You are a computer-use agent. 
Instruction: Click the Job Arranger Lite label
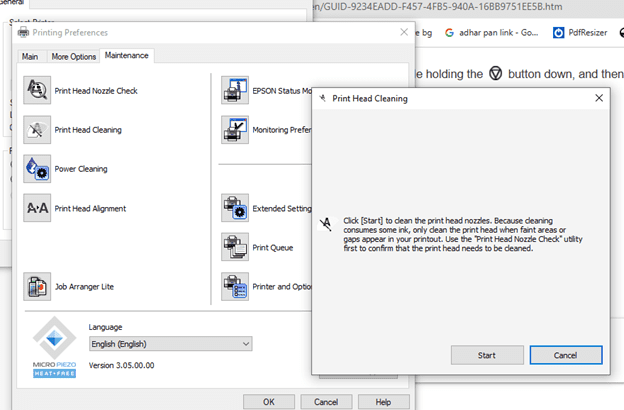tap(84, 287)
